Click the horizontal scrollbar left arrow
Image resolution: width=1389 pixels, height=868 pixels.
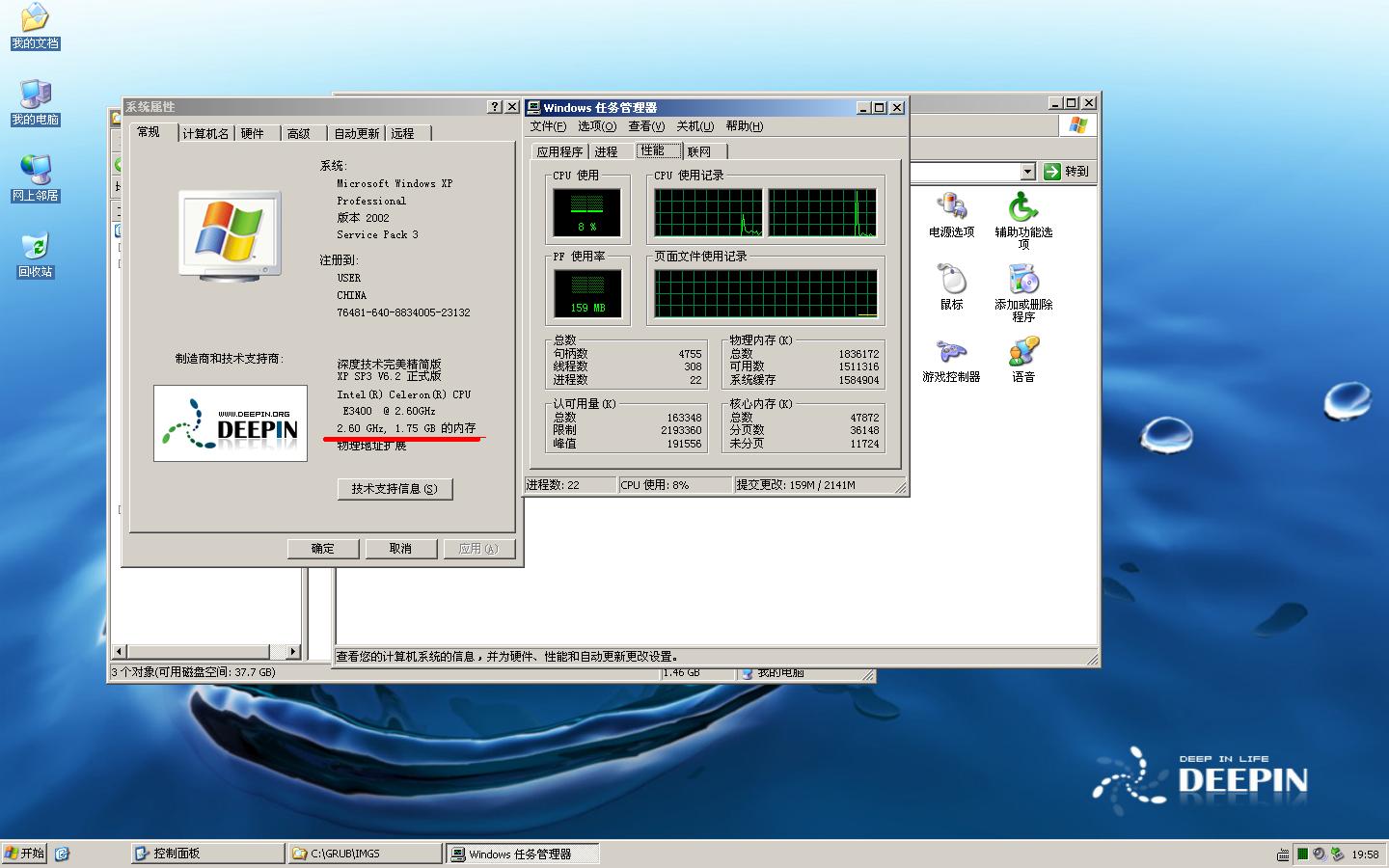point(120,651)
